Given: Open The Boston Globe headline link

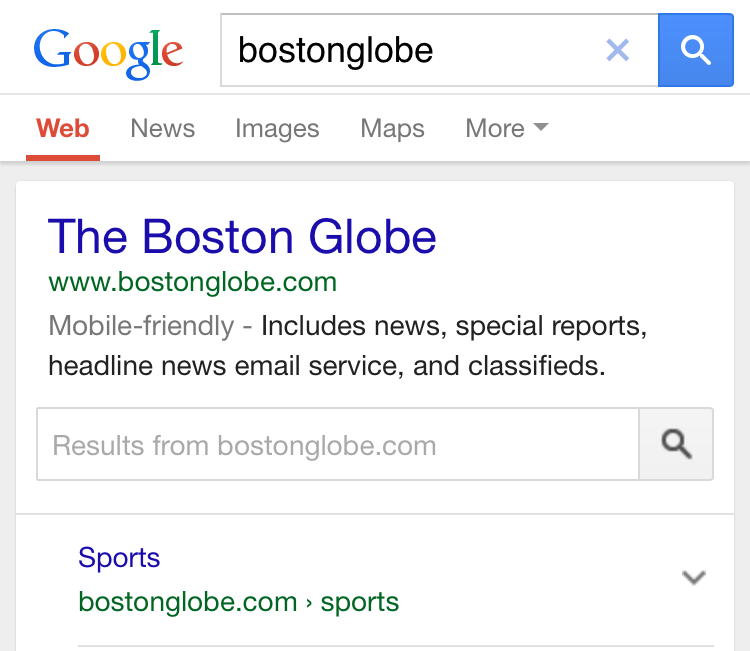Looking at the screenshot, I should pyautogui.click(x=242, y=237).
